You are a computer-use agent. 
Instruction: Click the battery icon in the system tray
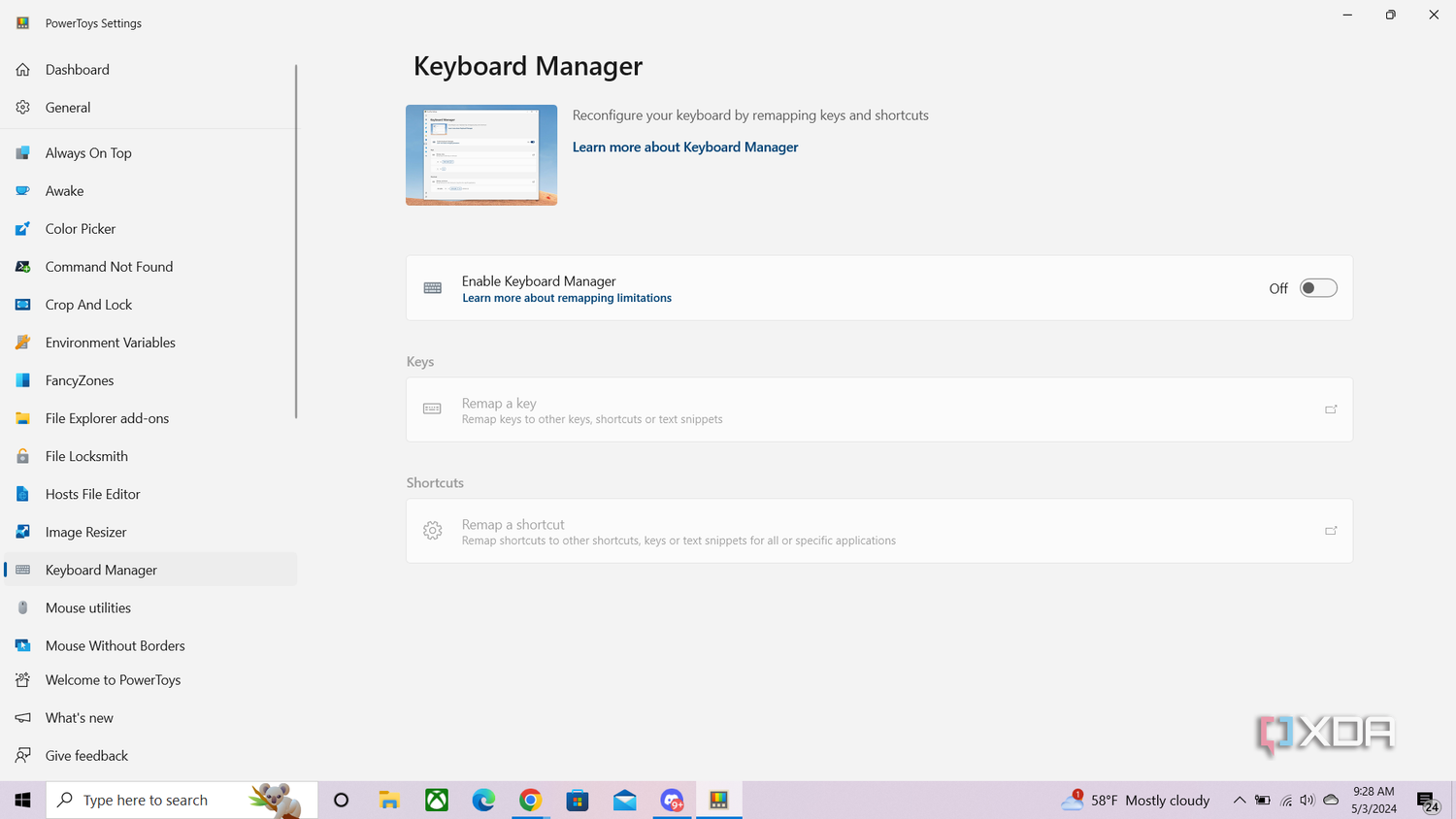[x=1263, y=801]
